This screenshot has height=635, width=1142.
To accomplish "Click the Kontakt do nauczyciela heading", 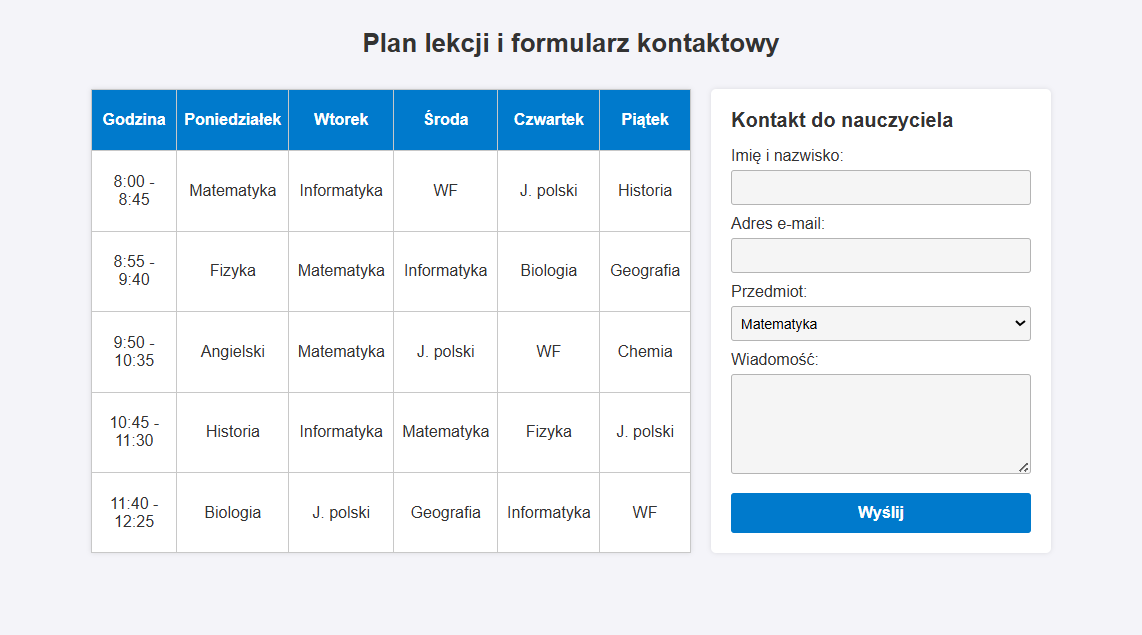I will pyautogui.click(x=841, y=121).
